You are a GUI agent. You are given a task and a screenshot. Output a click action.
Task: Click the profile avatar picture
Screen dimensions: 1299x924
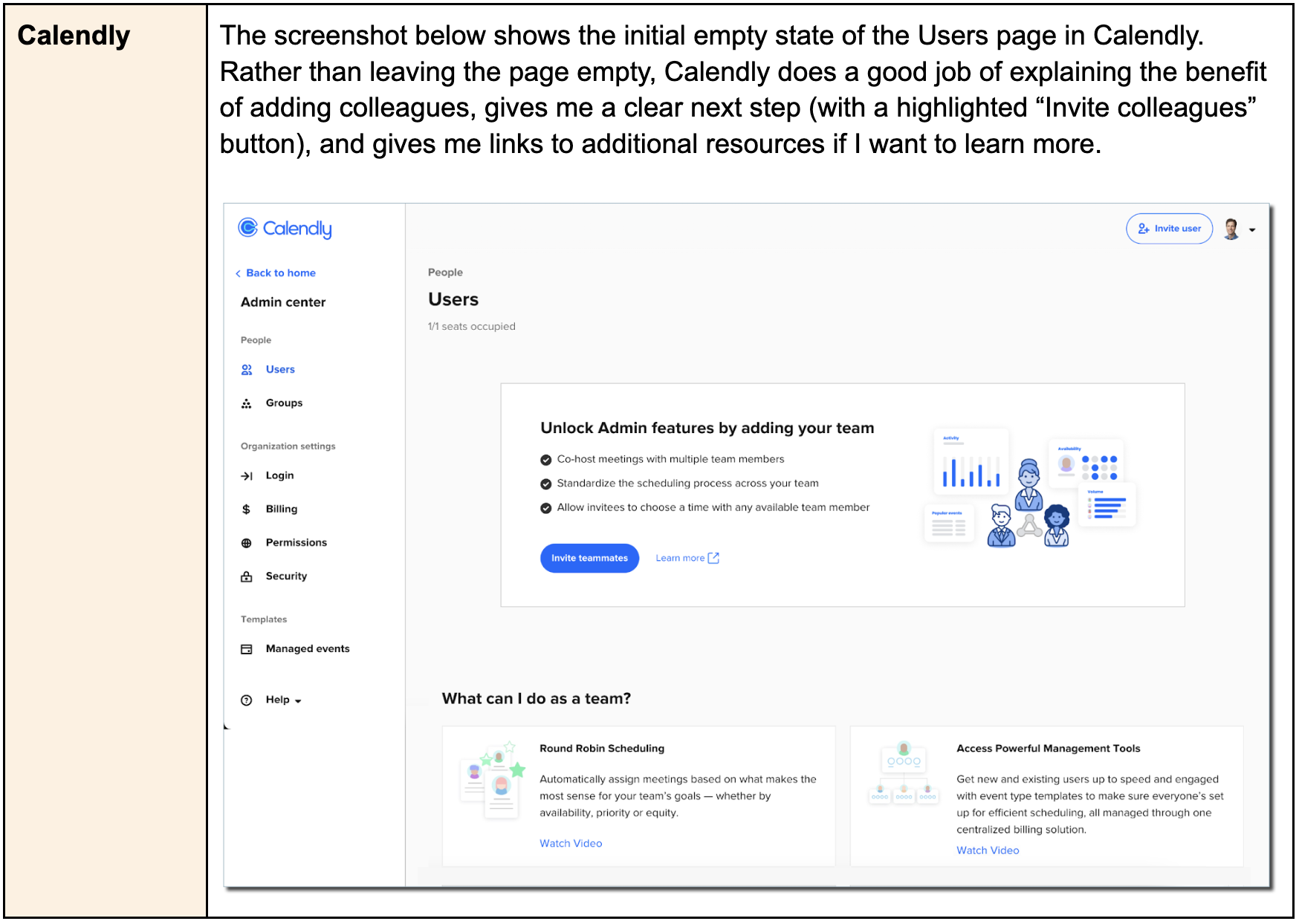(x=1231, y=230)
